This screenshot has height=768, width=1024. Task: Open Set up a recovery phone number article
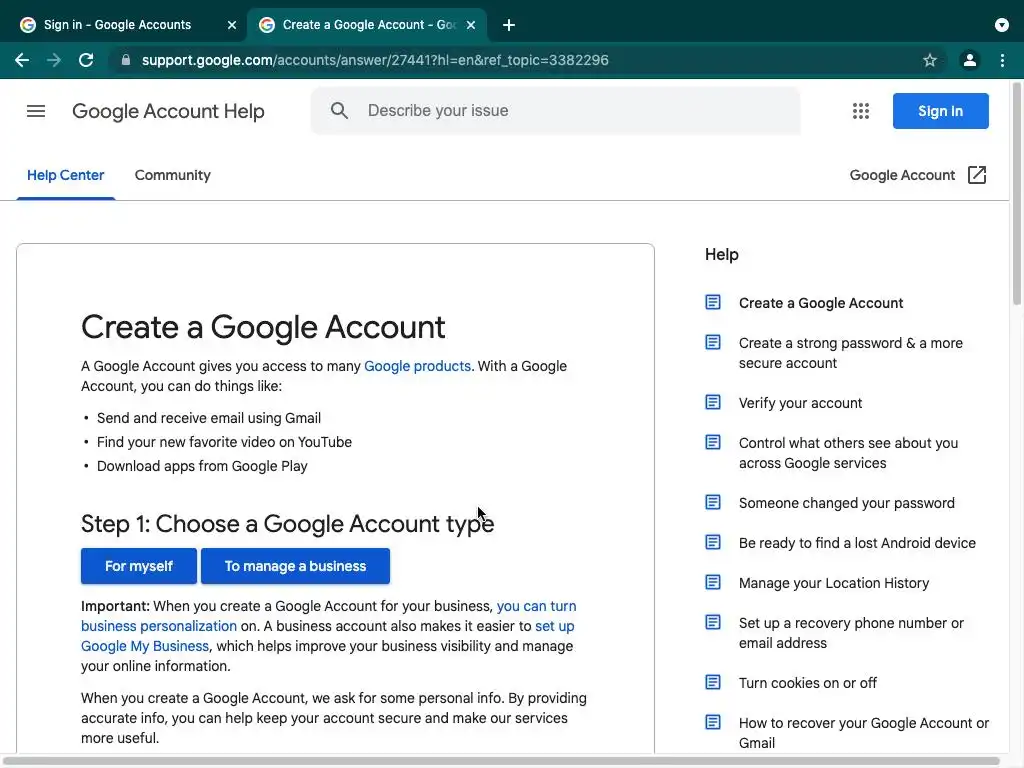(851, 633)
